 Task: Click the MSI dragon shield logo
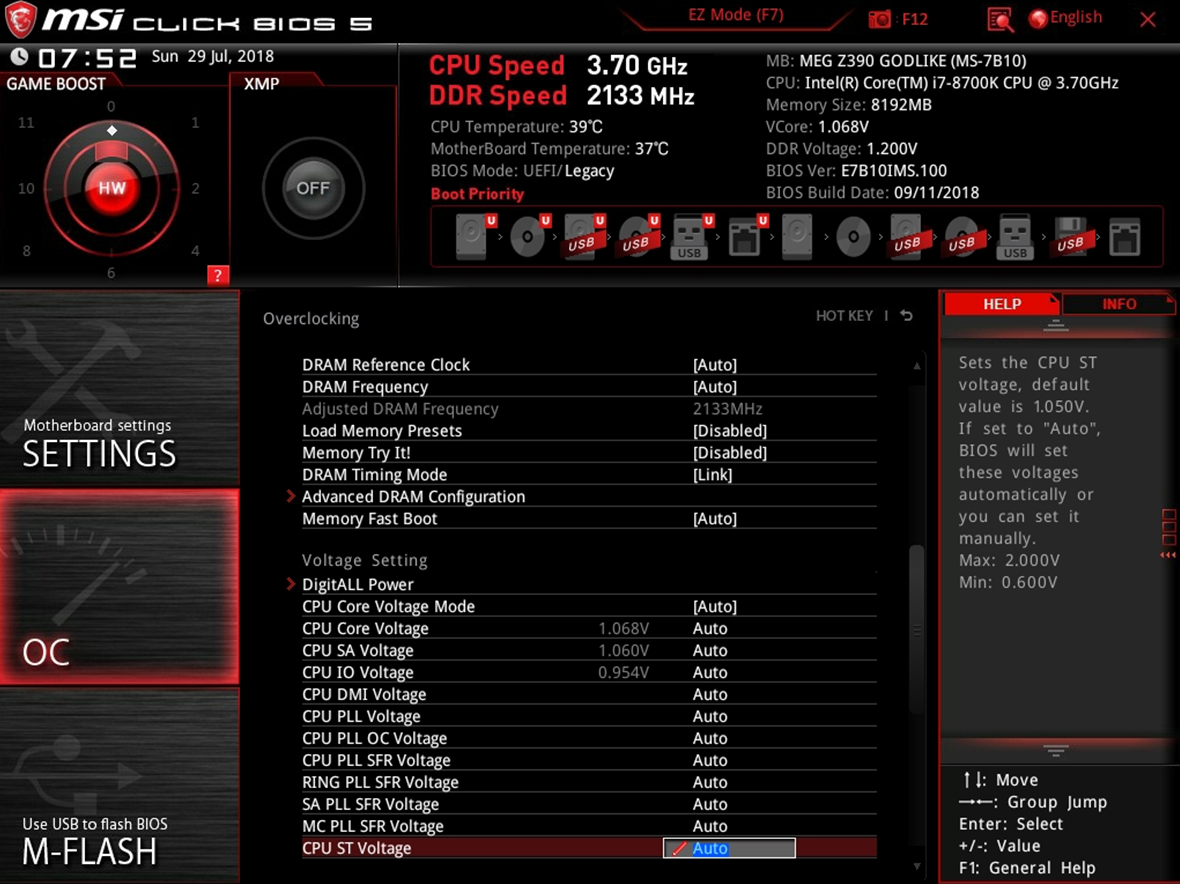coord(20,20)
